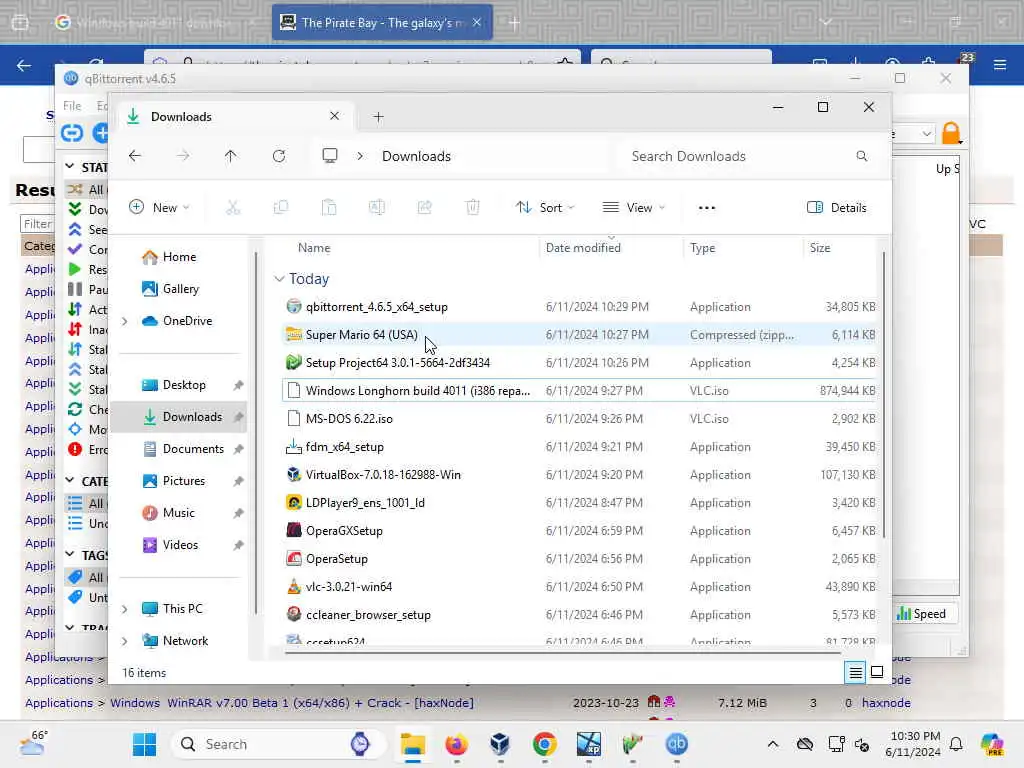Navigate up one folder level
The width and height of the screenshot is (1024, 768).
pyautogui.click(x=231, y=156)
